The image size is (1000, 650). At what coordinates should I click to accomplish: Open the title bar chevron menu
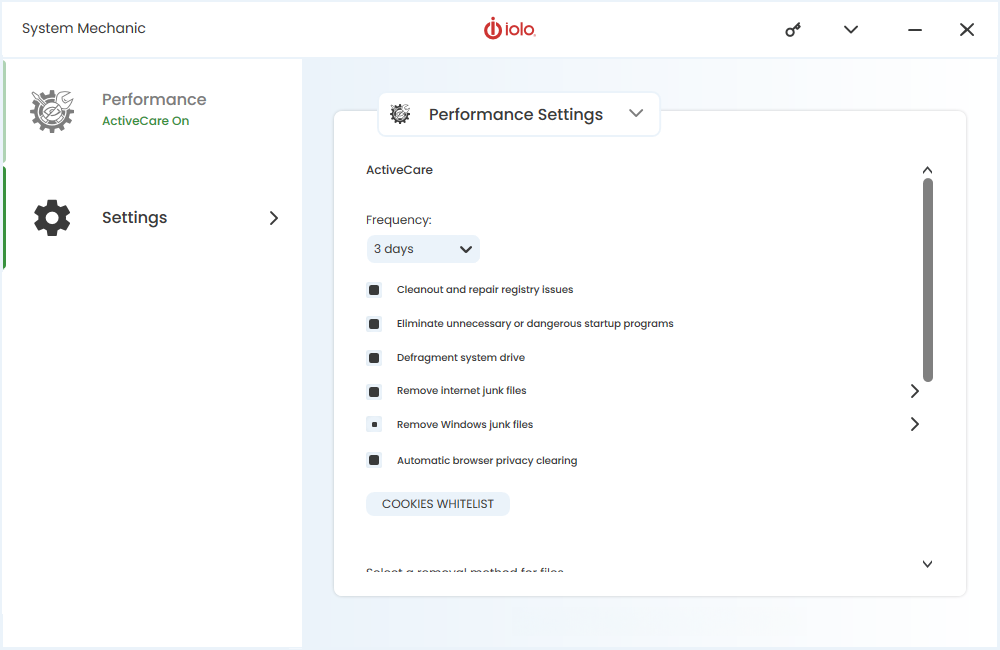851,29
